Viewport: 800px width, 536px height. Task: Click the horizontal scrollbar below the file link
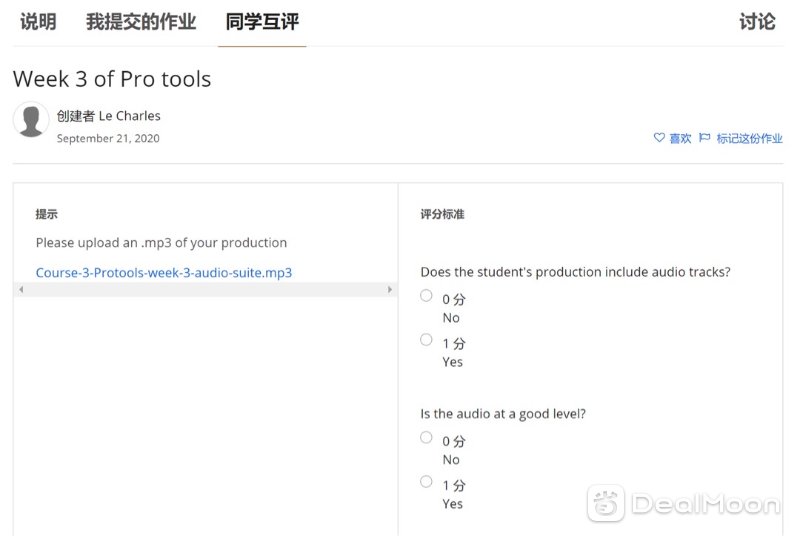click(205, 289)
